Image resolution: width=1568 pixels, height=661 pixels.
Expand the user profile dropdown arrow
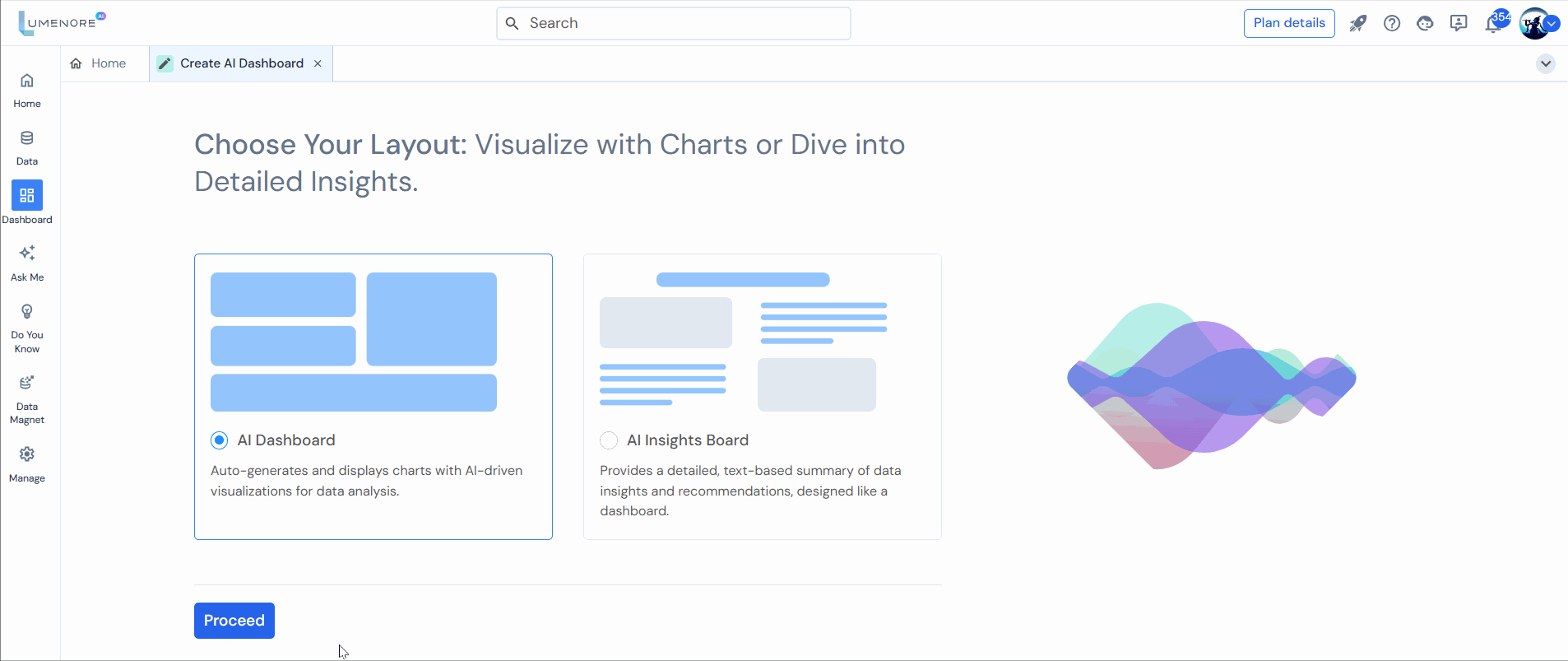tap(1552, 24)
